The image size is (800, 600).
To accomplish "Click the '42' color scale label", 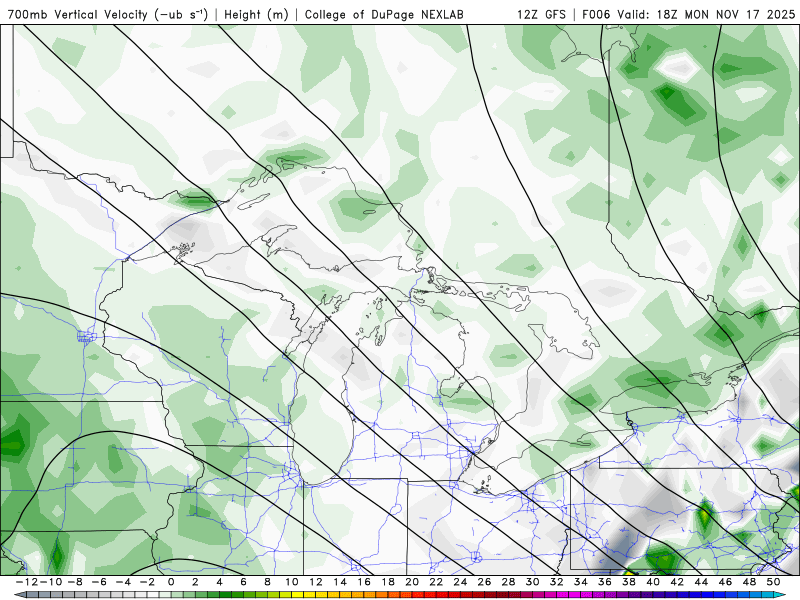I will 677,582.
